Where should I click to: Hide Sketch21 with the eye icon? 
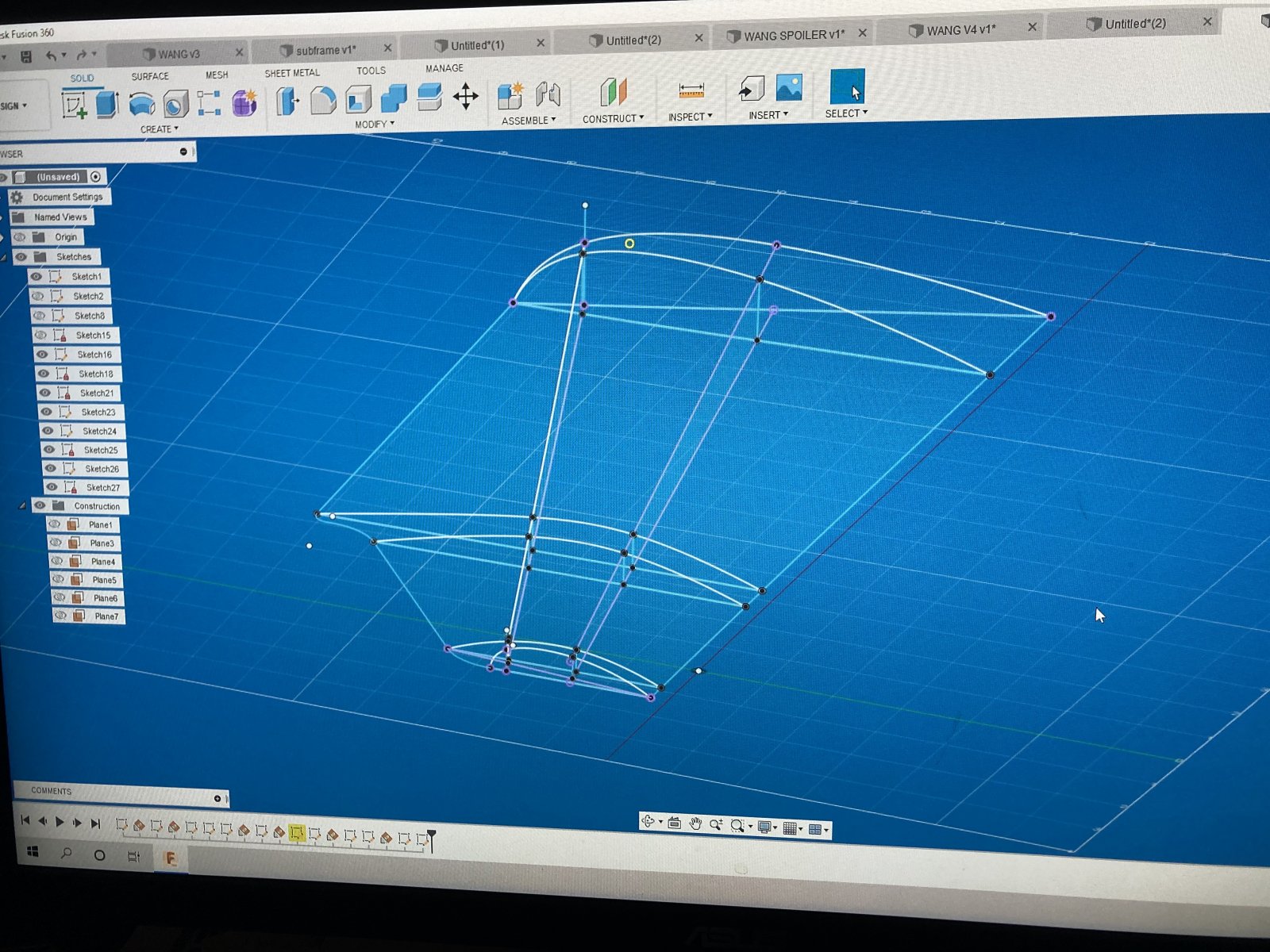44,393
